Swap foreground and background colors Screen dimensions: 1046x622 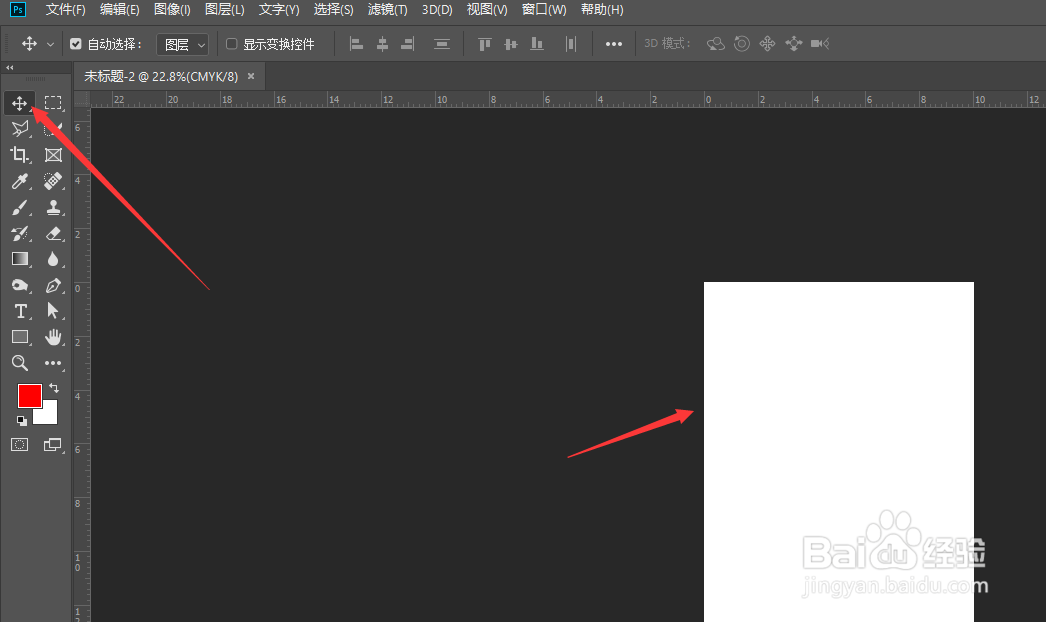[x=54, y=388]
